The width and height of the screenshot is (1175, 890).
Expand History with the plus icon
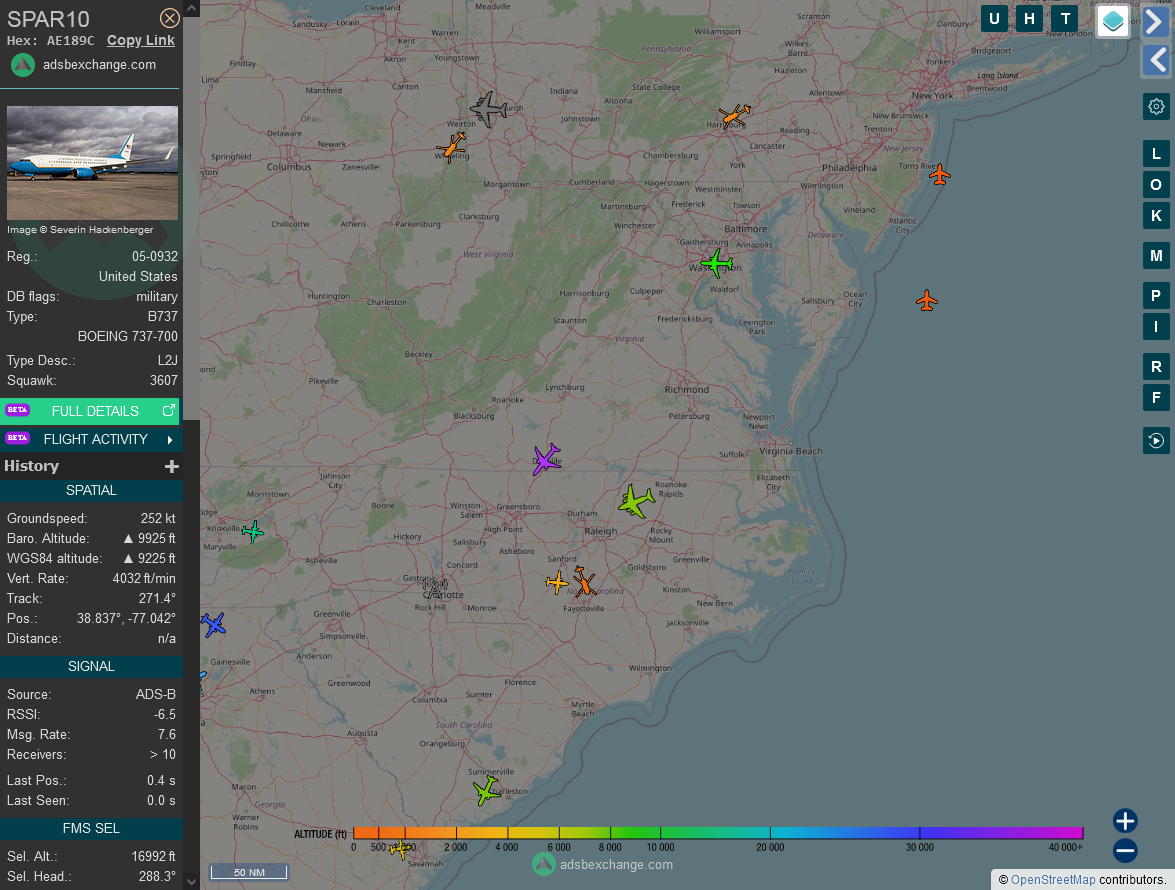(x=172, y=467)
